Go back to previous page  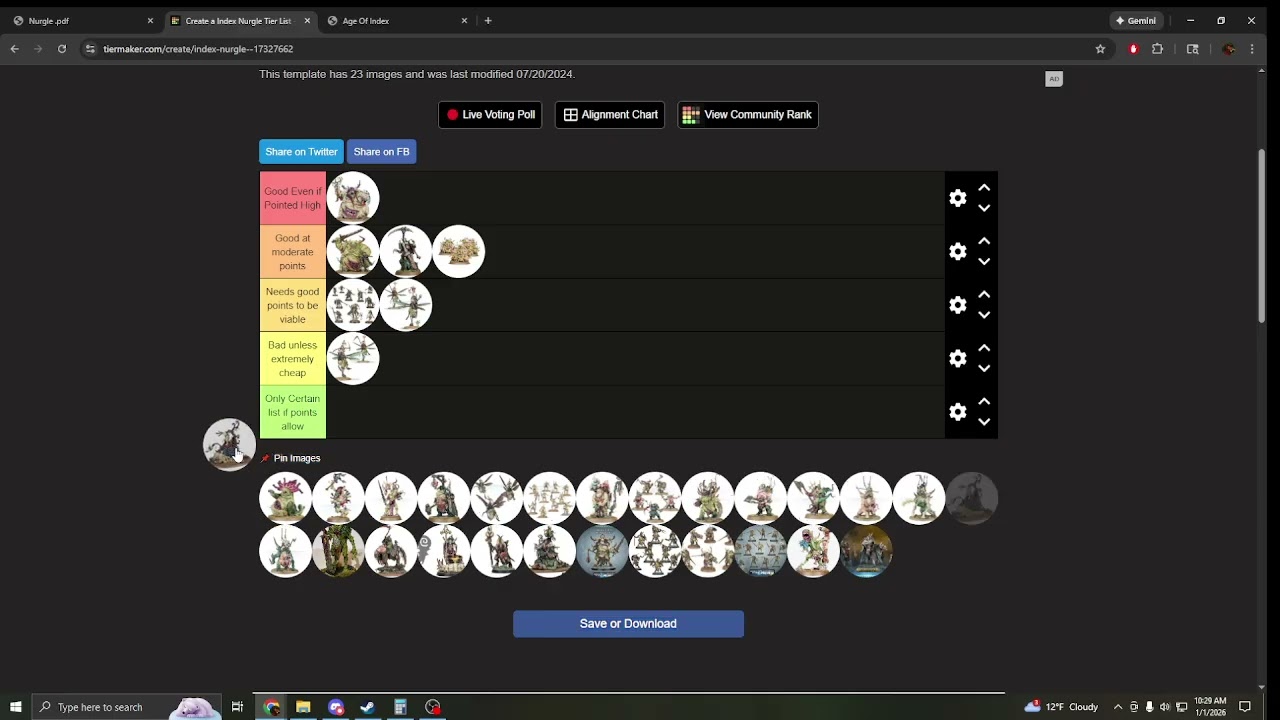tap(14, 49)
